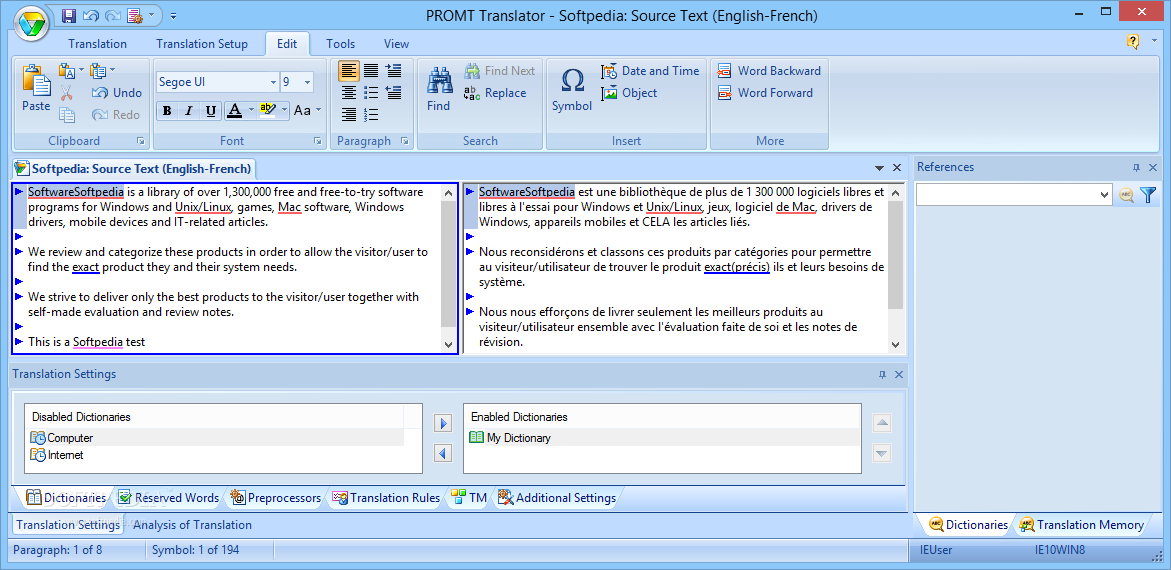Select My Dictionary in Enabled Dictionaries
1171x570 pixels.
coord(662,438)
